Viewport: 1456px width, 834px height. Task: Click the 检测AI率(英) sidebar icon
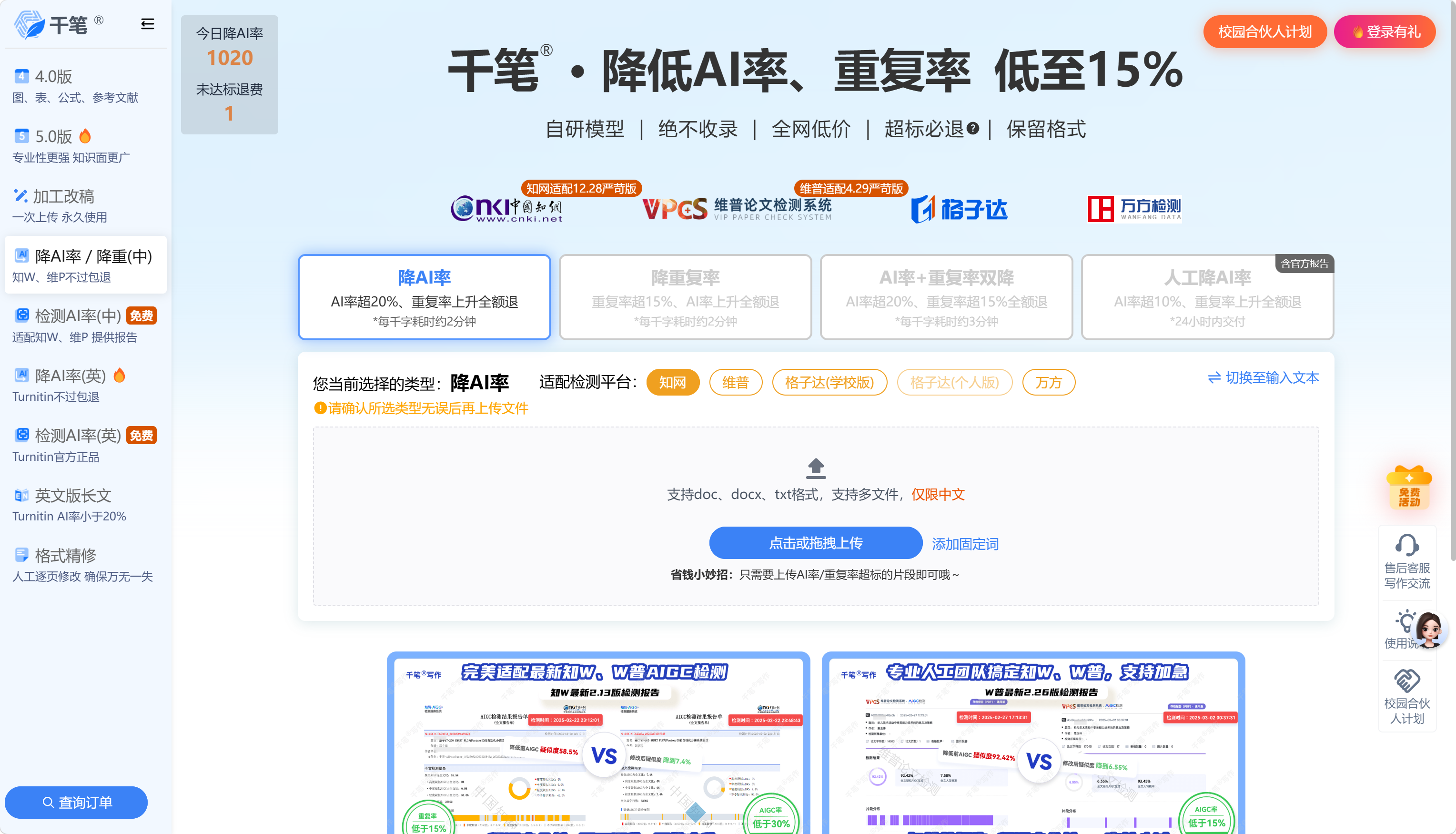[21, 435]
